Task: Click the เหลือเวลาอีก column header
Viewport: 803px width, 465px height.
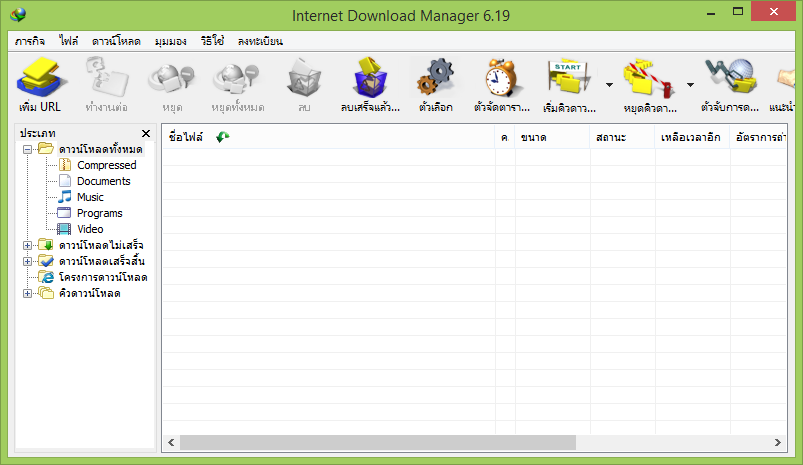Action: click(692, 137)
